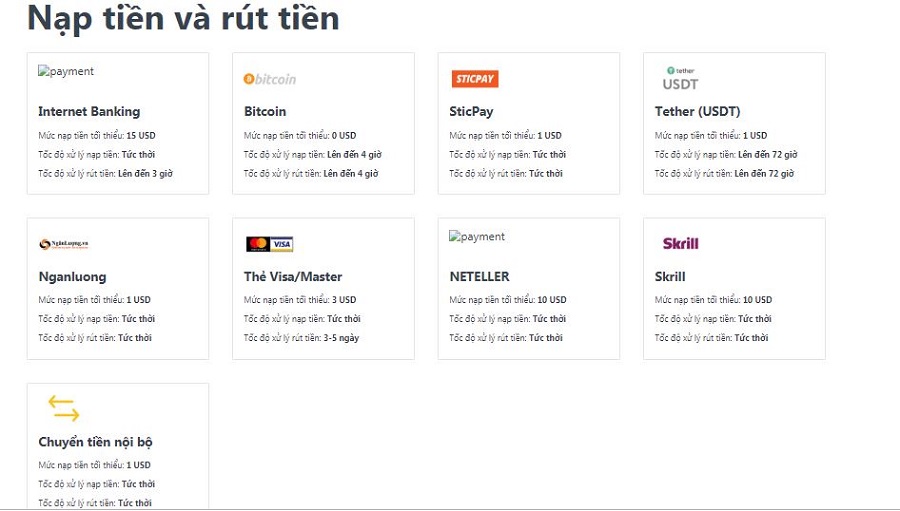Click the Tether USDT logo
The image size is (900, 511).
[680, 79]
